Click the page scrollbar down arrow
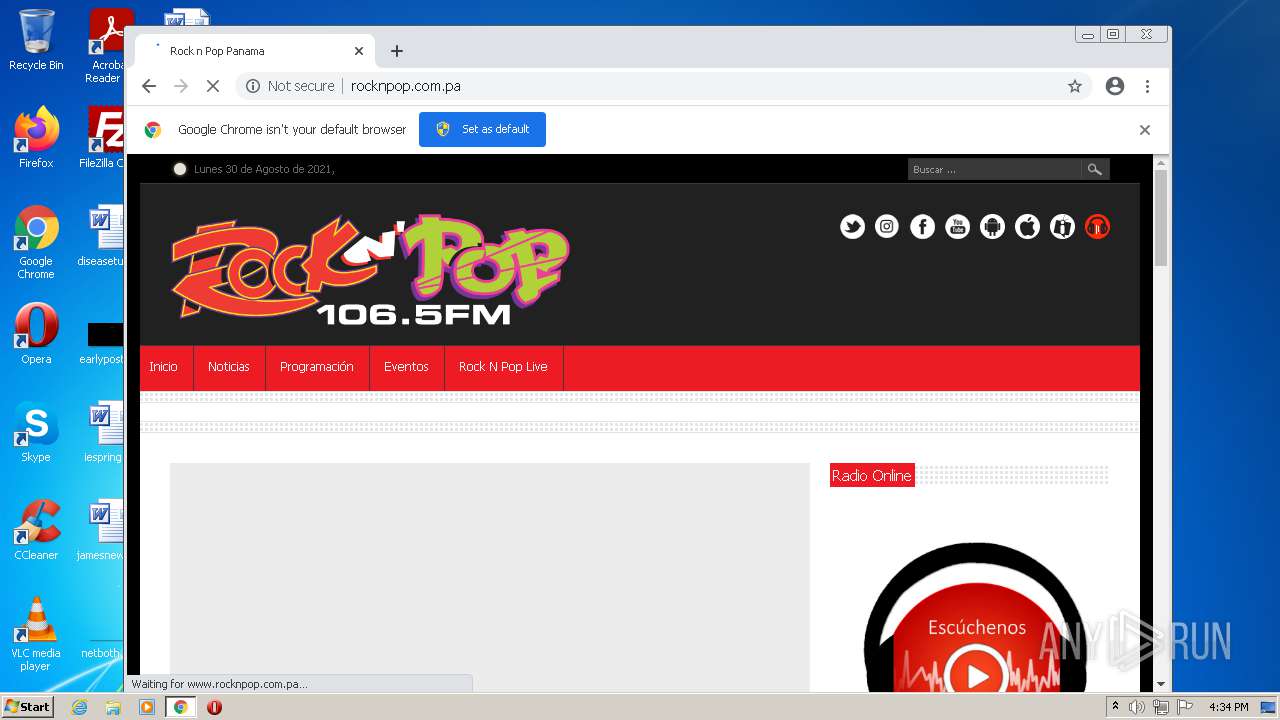The width and height of the screenshot is (1280, 720). (1161, 684)
